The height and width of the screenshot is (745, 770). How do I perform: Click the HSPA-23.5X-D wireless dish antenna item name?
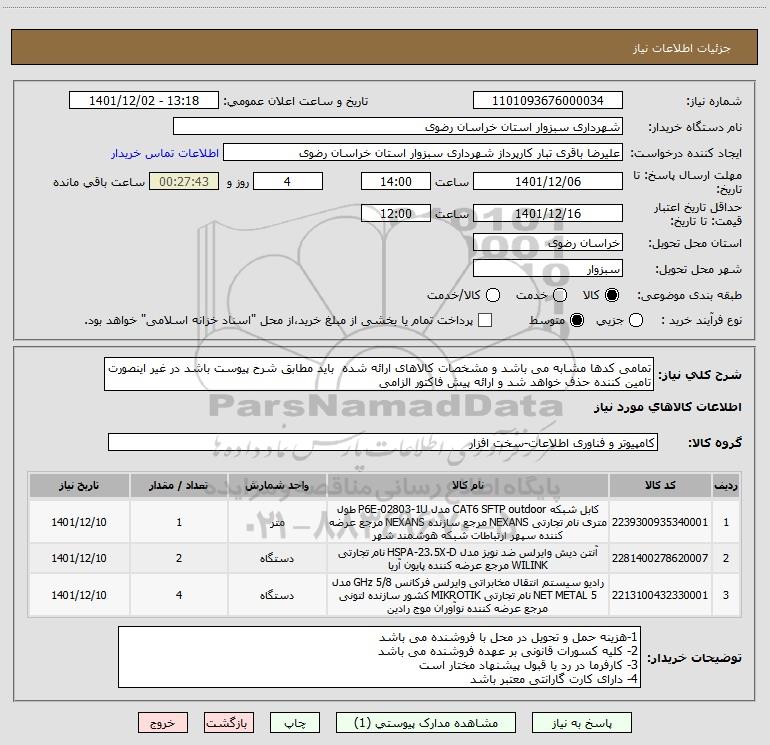point(468,559)
